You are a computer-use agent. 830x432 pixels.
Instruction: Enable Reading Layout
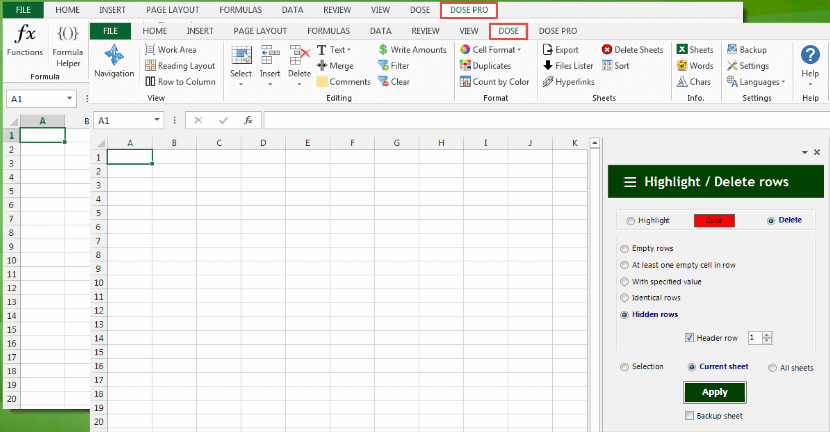point(180,66)
